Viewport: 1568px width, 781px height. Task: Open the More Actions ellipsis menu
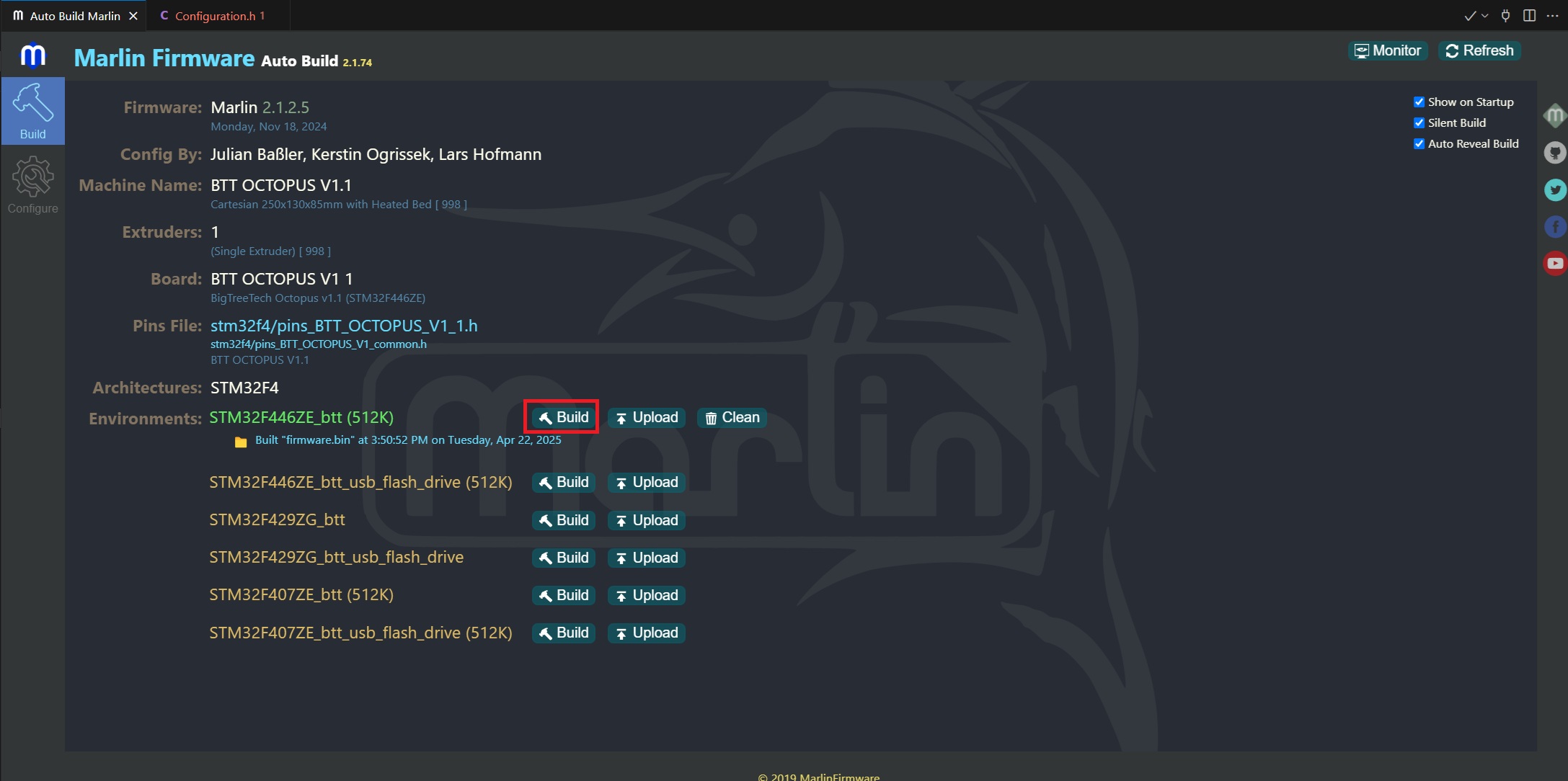pos(1552,16)
